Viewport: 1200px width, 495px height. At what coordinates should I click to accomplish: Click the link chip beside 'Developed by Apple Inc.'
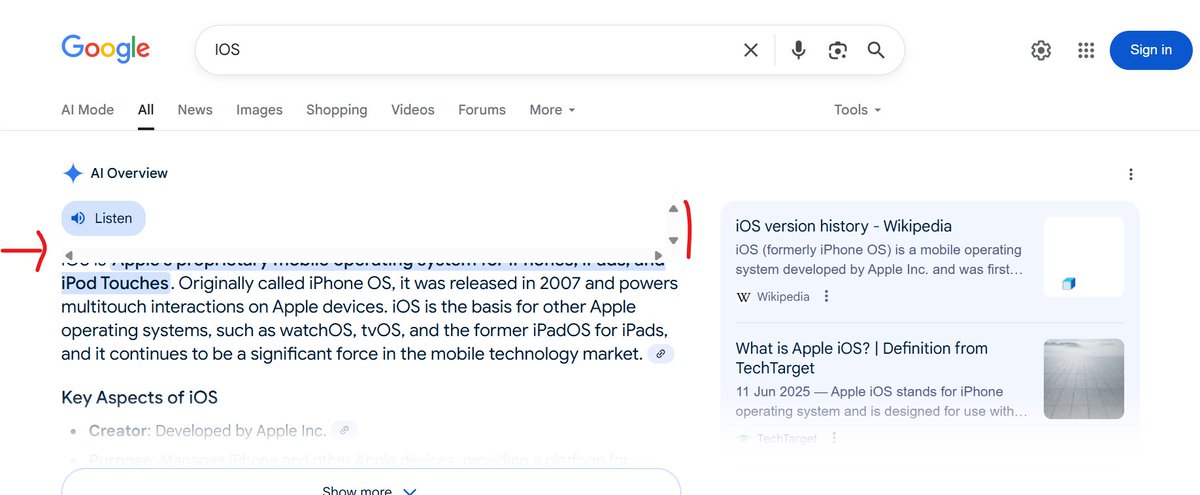344,431
